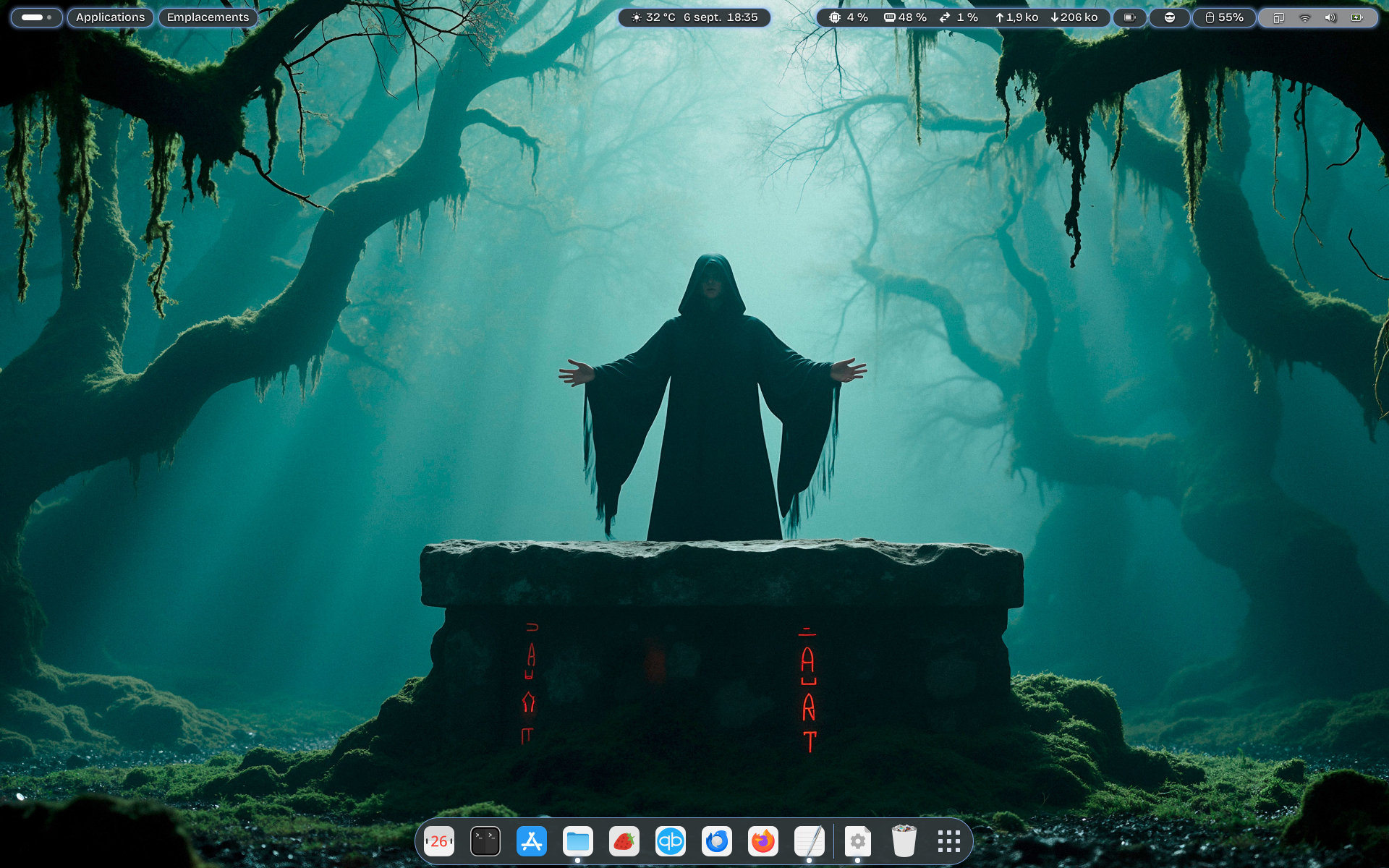Launch the Strawberry music player
Image resolution: width=1389 pixels, height=868 pixels.
[x=624, y=841]
